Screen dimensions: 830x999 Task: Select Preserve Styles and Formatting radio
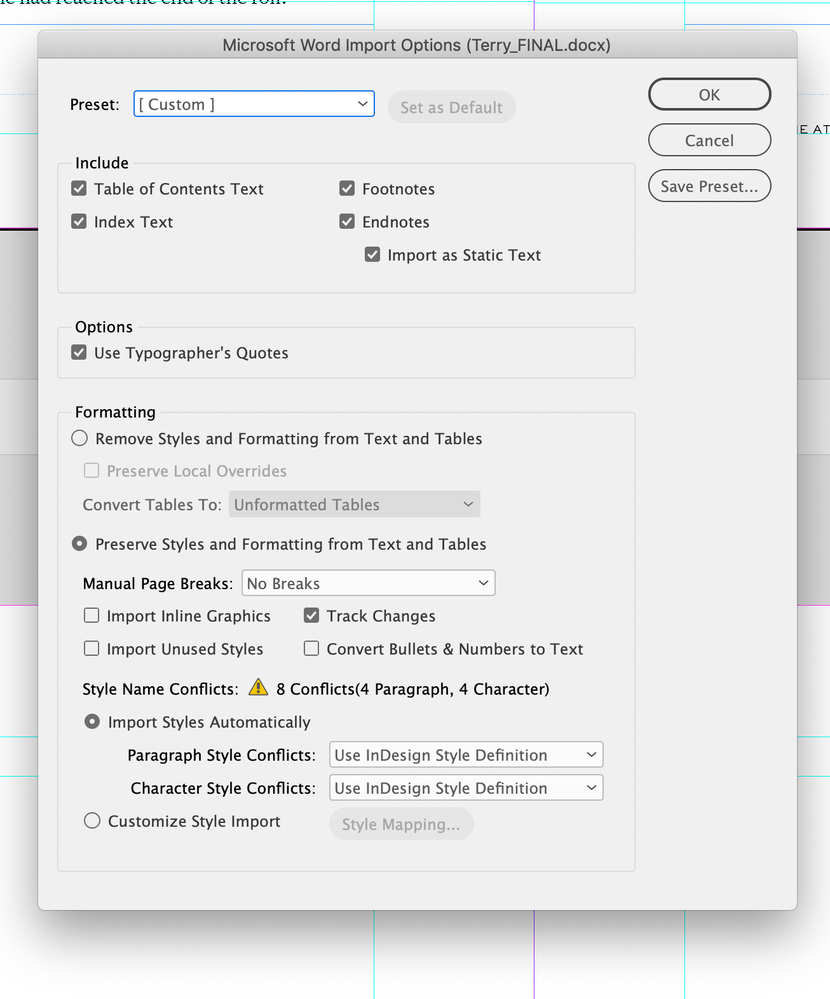point(80,543)
